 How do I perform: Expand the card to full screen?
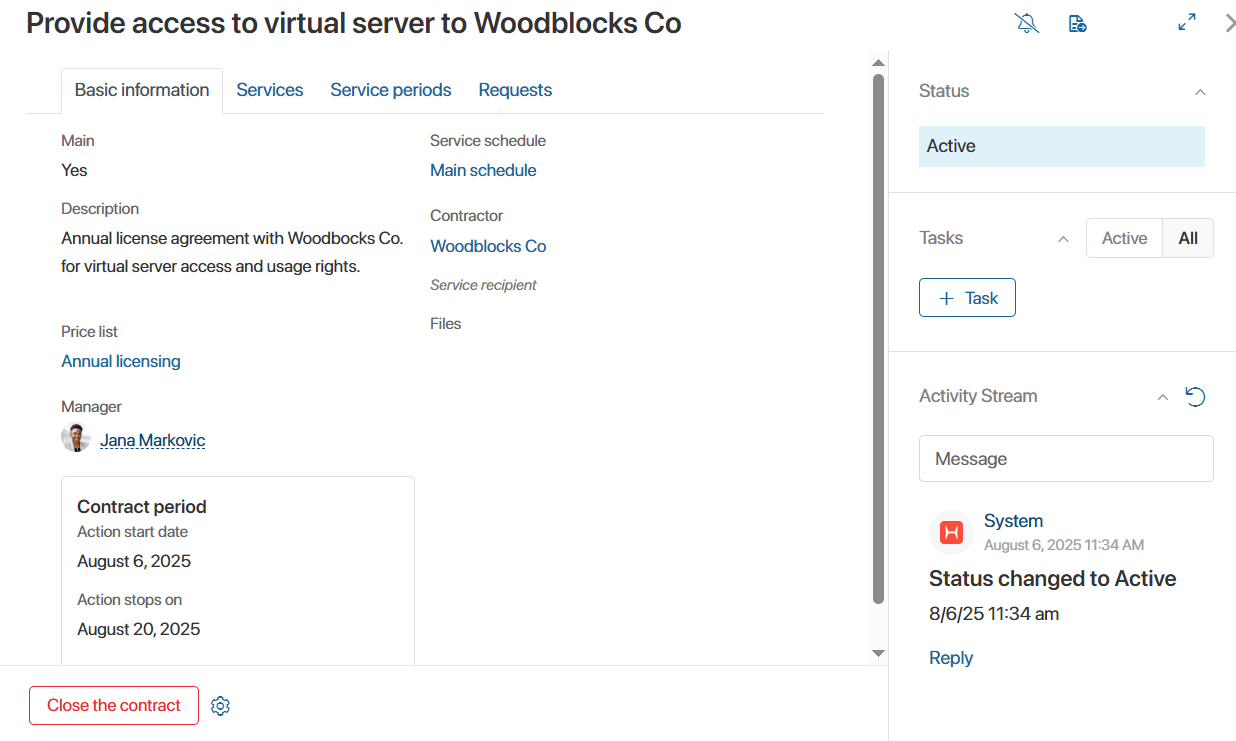coord(1187,22)
